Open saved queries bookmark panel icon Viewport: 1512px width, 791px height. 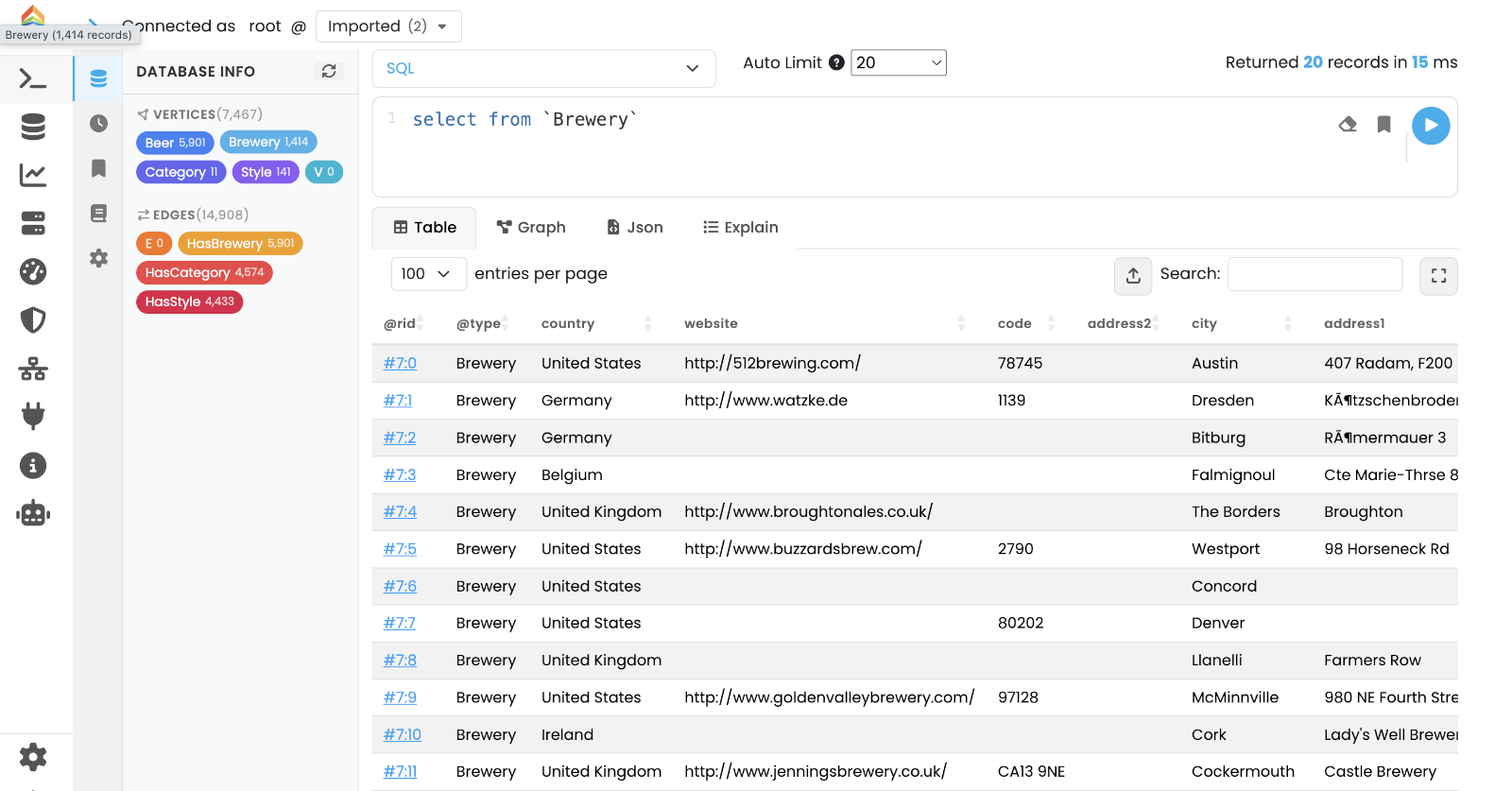[98, 168]
